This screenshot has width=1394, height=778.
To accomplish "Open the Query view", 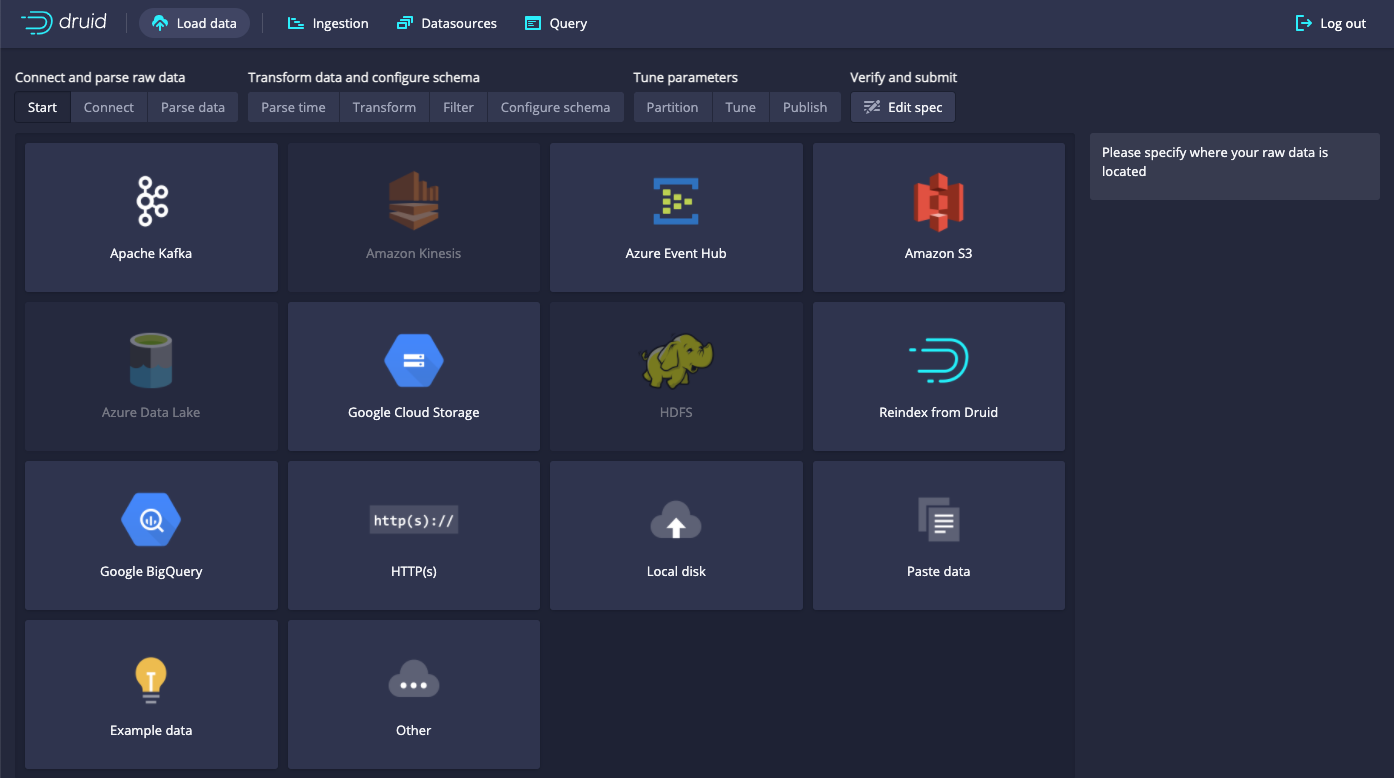I will tap(556, 23).
